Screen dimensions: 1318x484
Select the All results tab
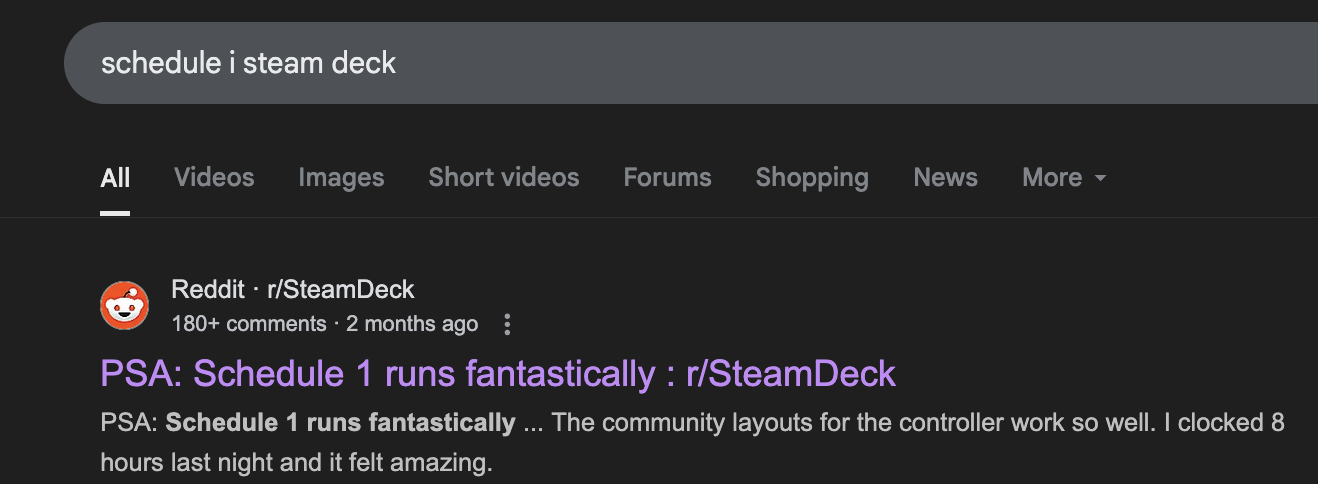[115, 177]
